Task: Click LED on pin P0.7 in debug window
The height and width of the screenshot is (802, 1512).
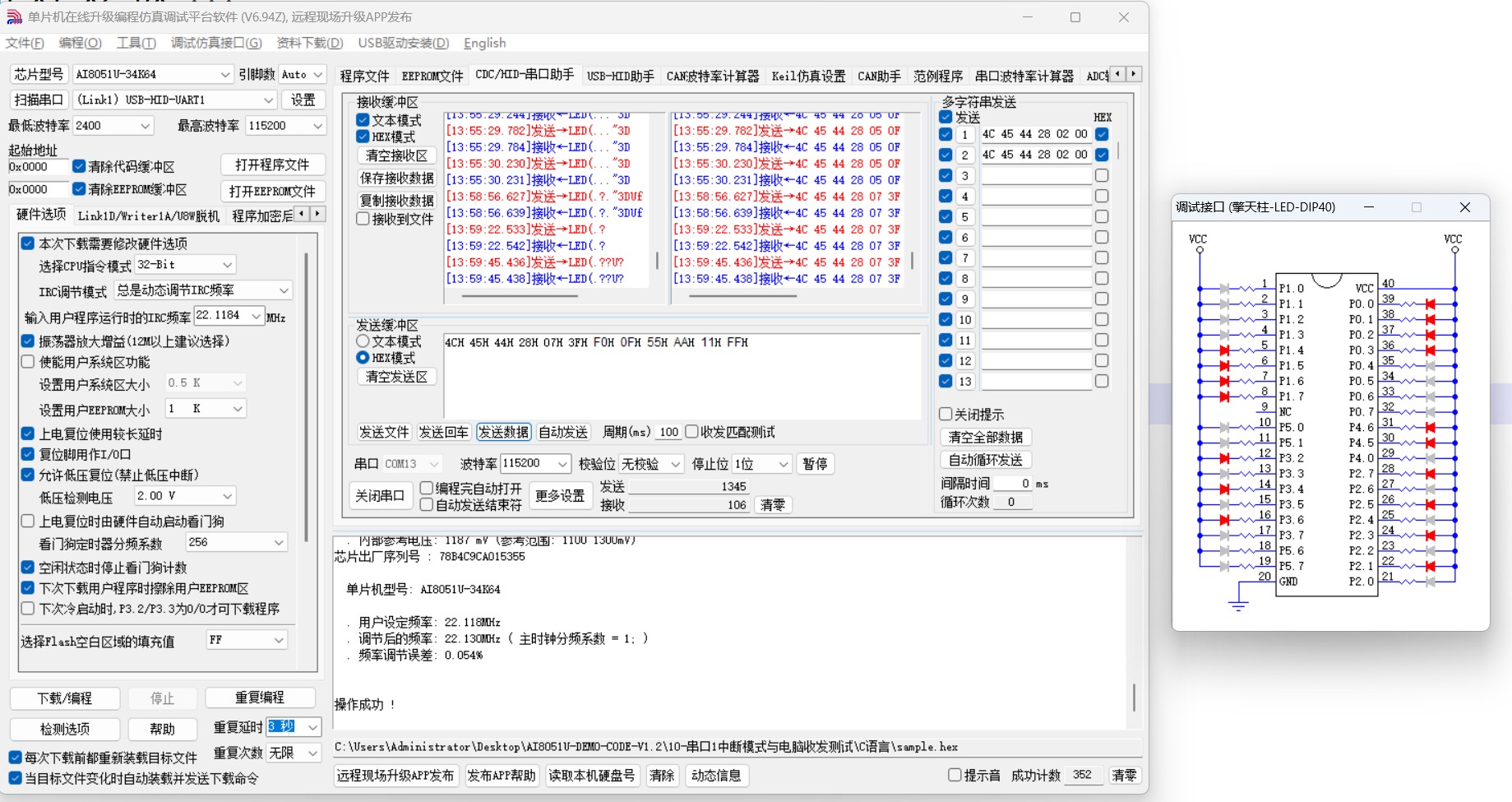Action: (x=1431, y=412)
